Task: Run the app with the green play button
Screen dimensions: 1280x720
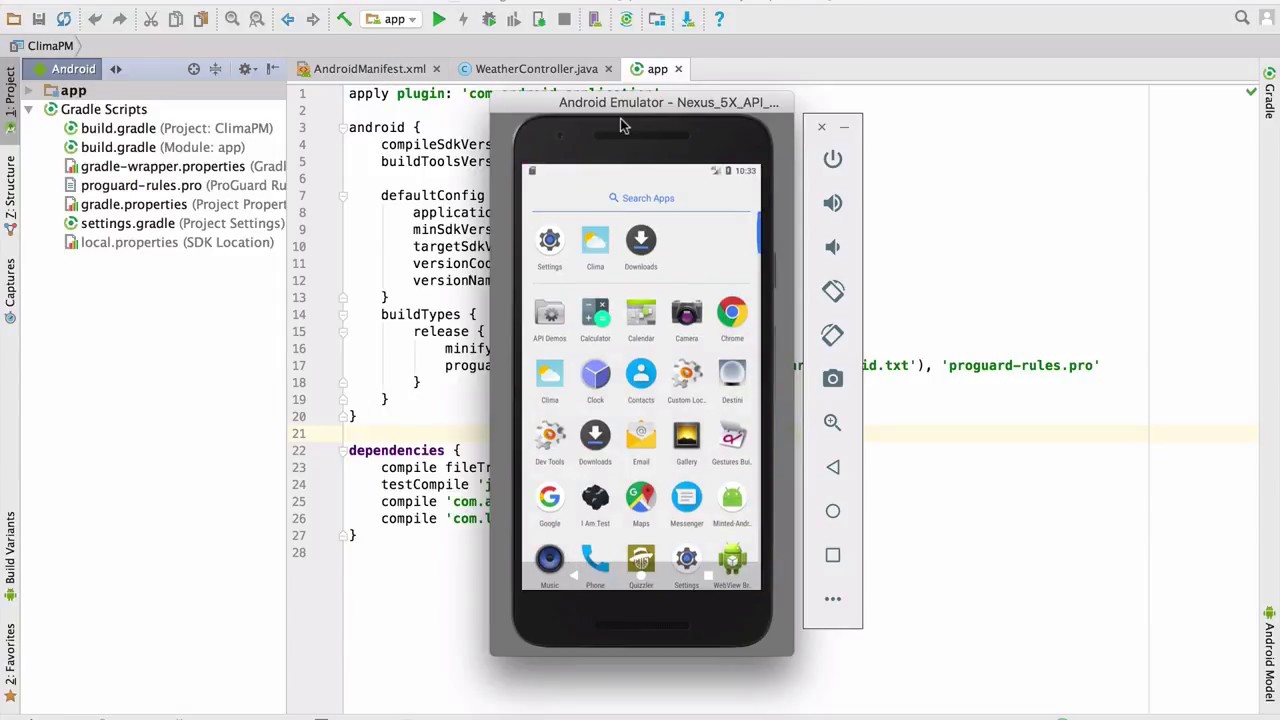Action: coord(439,19)
